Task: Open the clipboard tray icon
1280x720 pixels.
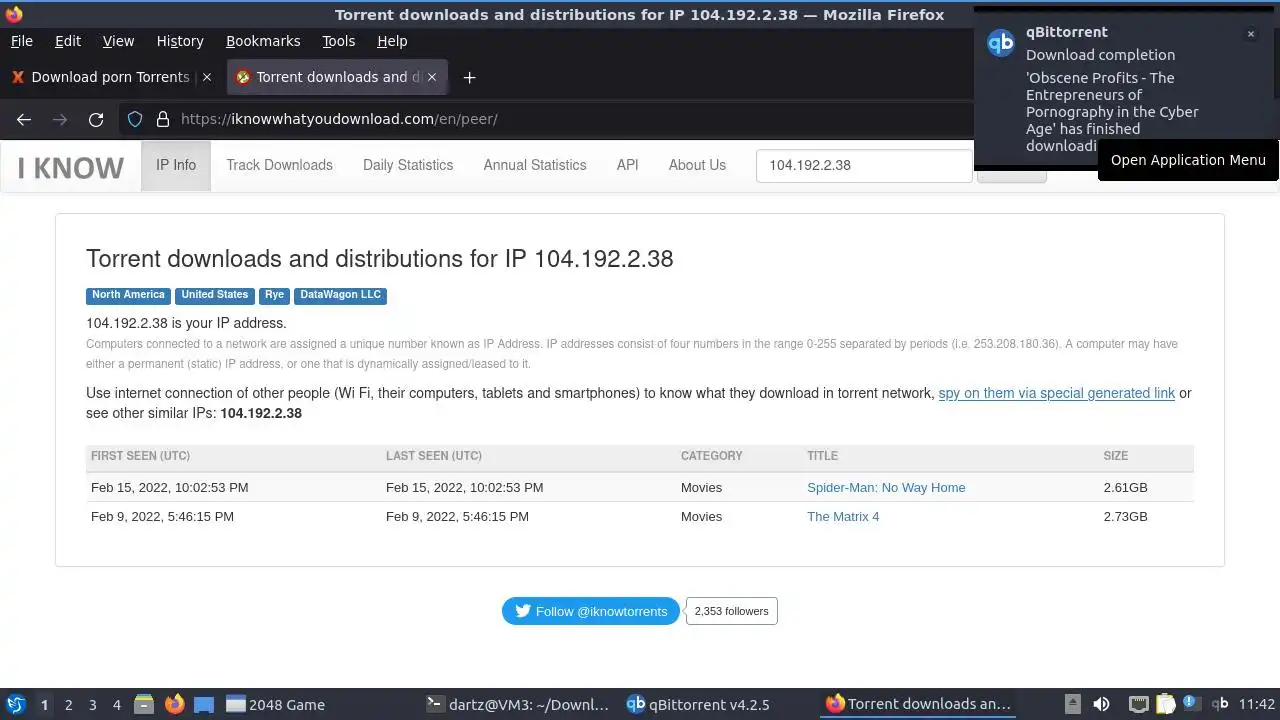Action: [x=1165, y=704]
